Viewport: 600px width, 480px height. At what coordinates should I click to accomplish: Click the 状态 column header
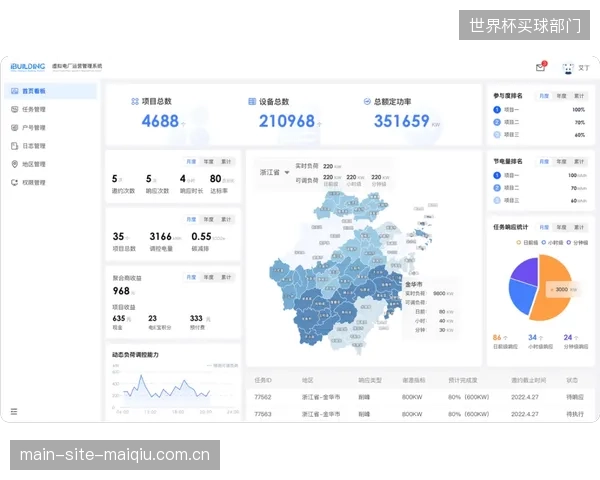click(572, 380)
